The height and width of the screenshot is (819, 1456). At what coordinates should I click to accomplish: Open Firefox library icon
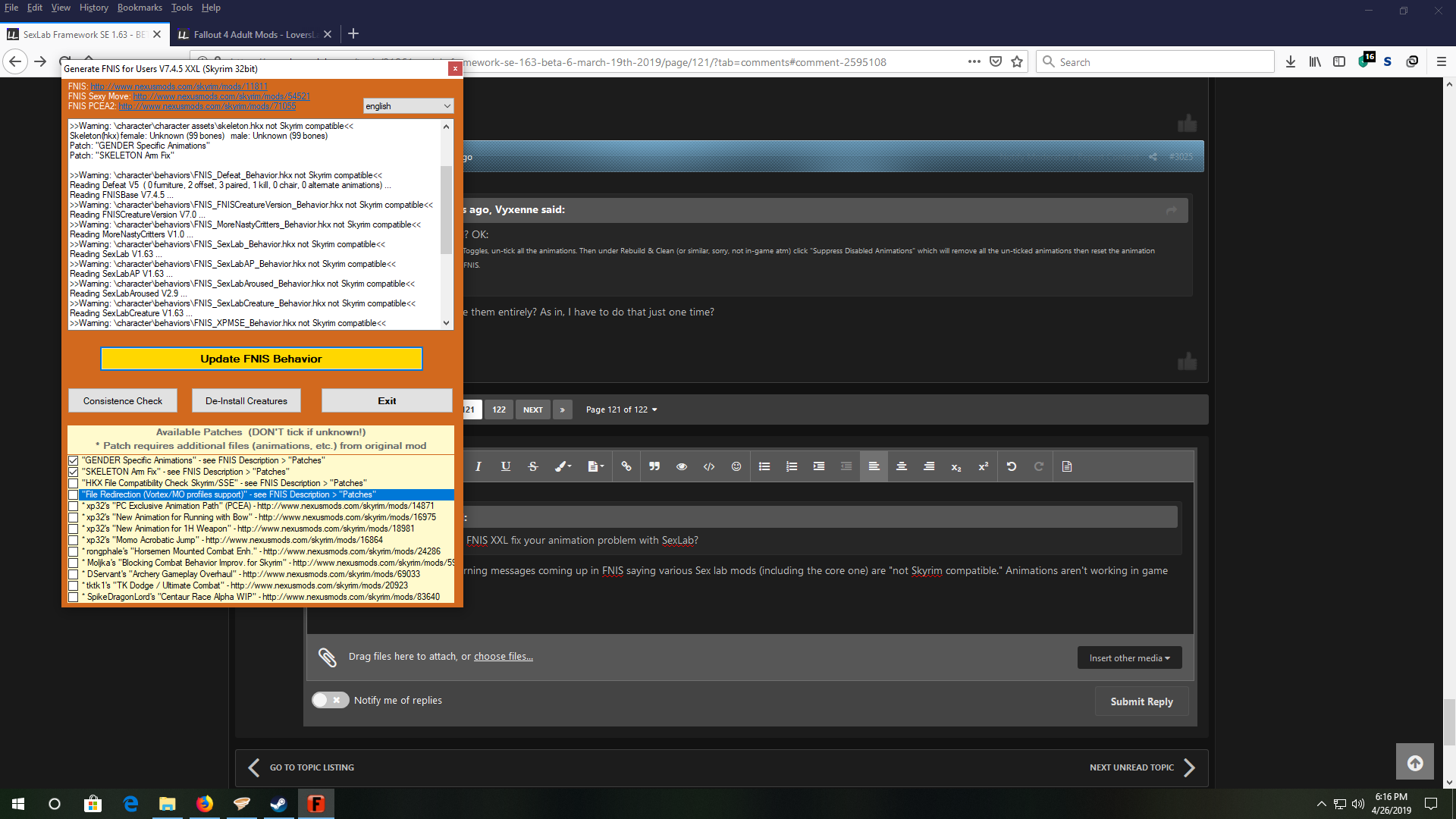[1315, 62]
